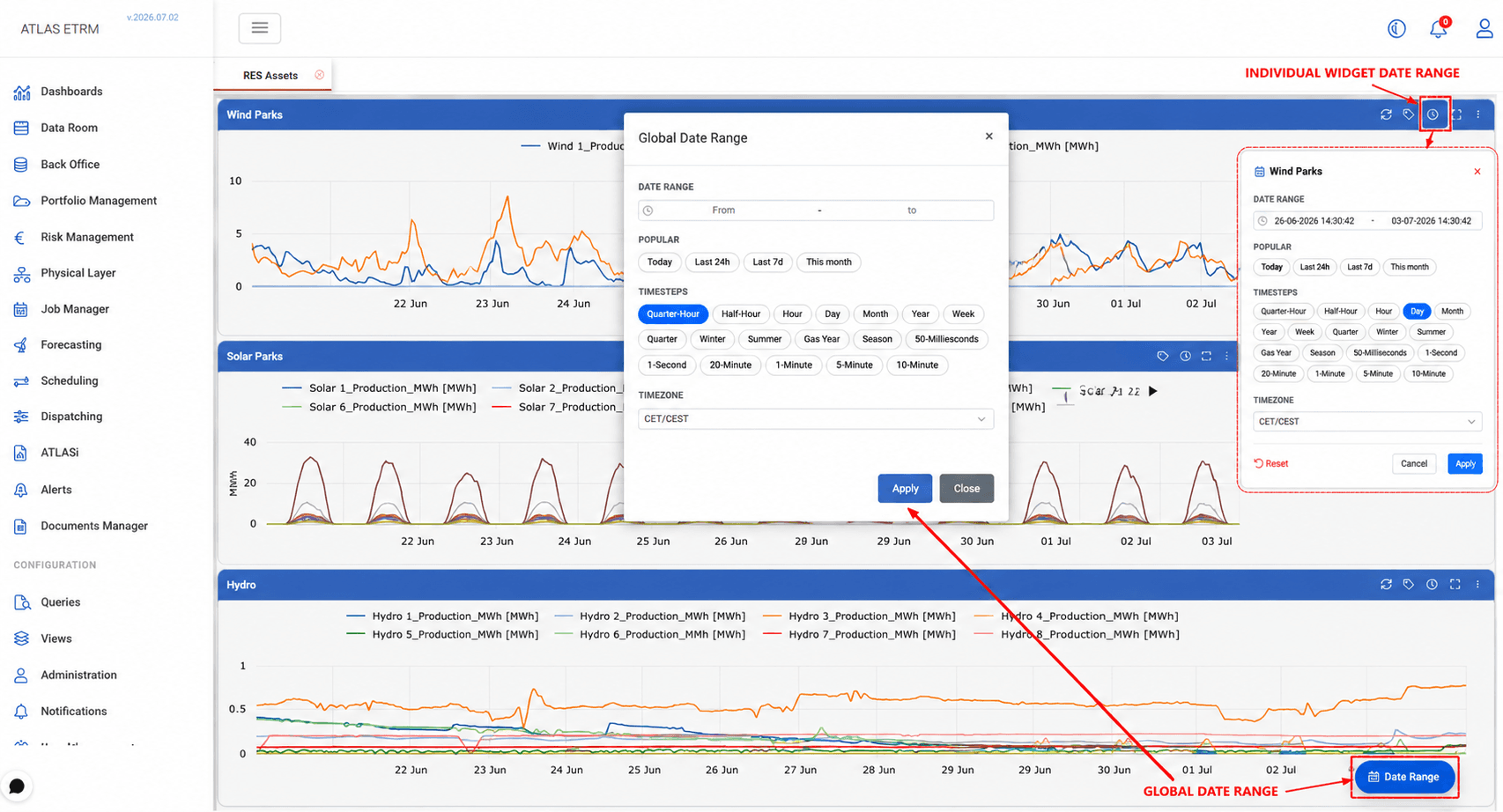Screen dimensions: 1503x812
Task: Expand Solar Parks widget to fullscreen
Action: [x=1206, y=357]
